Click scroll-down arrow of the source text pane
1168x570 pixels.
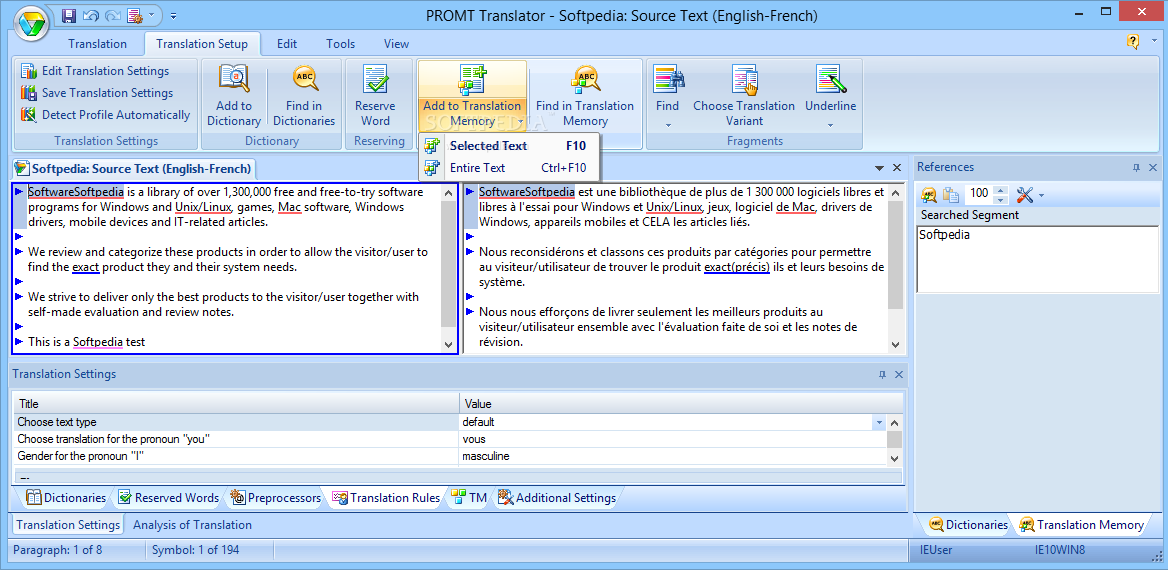click(x=448, y=343)
